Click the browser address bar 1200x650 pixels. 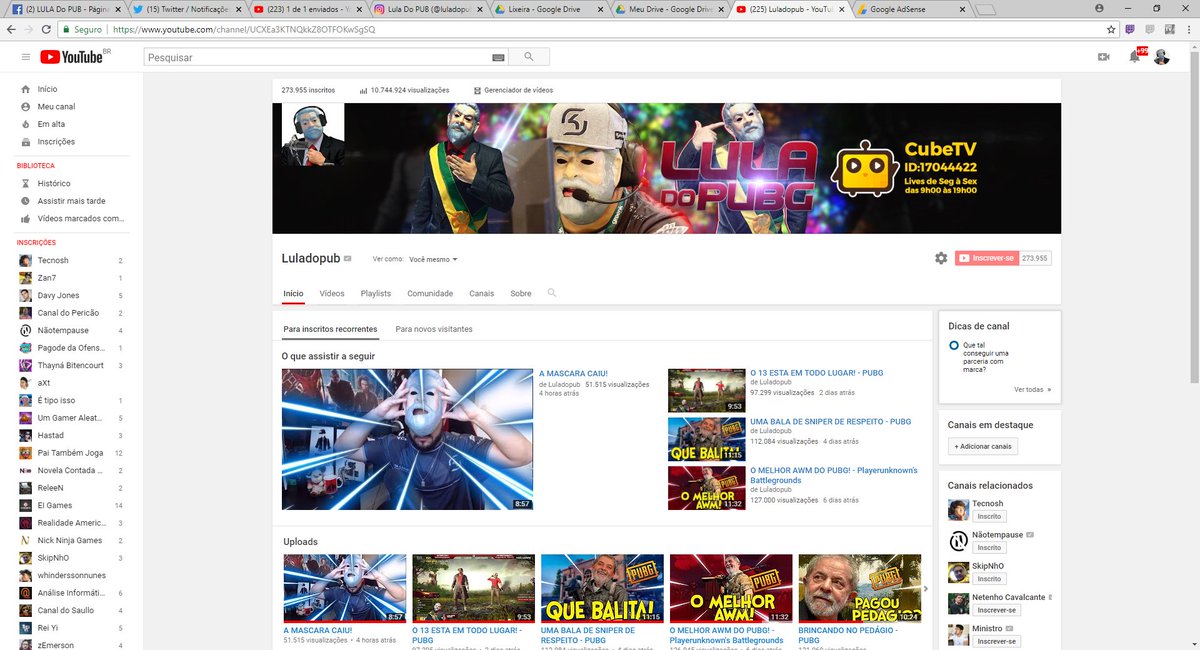point(590,30)
